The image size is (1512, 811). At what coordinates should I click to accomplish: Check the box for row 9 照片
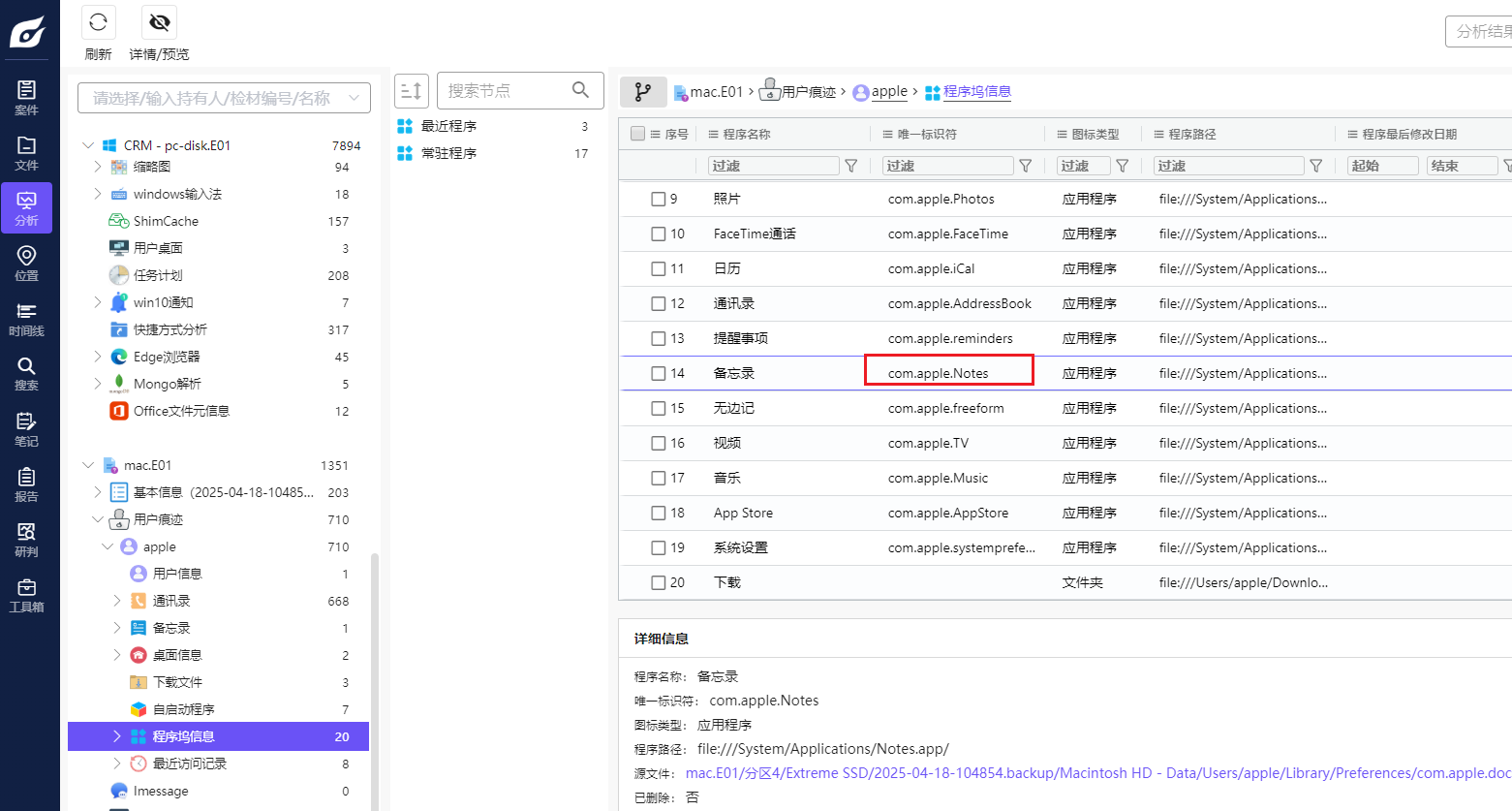tap(659, 199)
